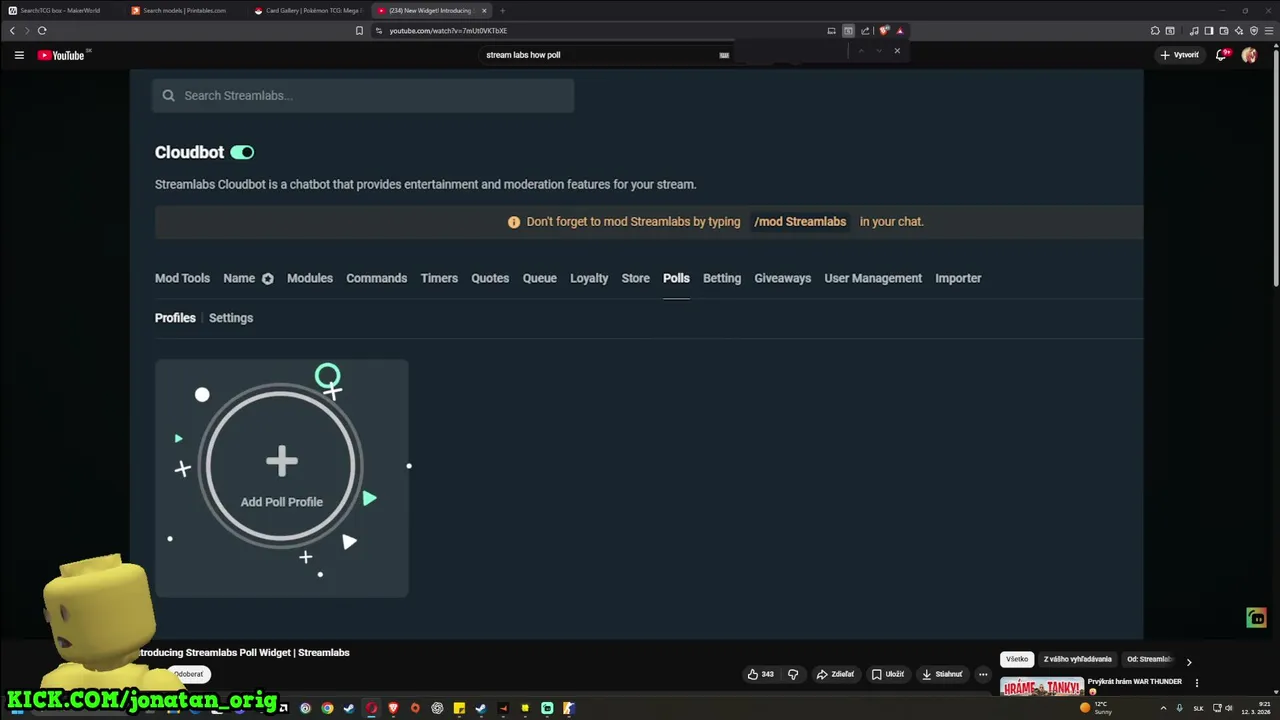Close the find bar with X
Screen dimensions: 1280x720
pyautogui.click(x=897, y=51)
